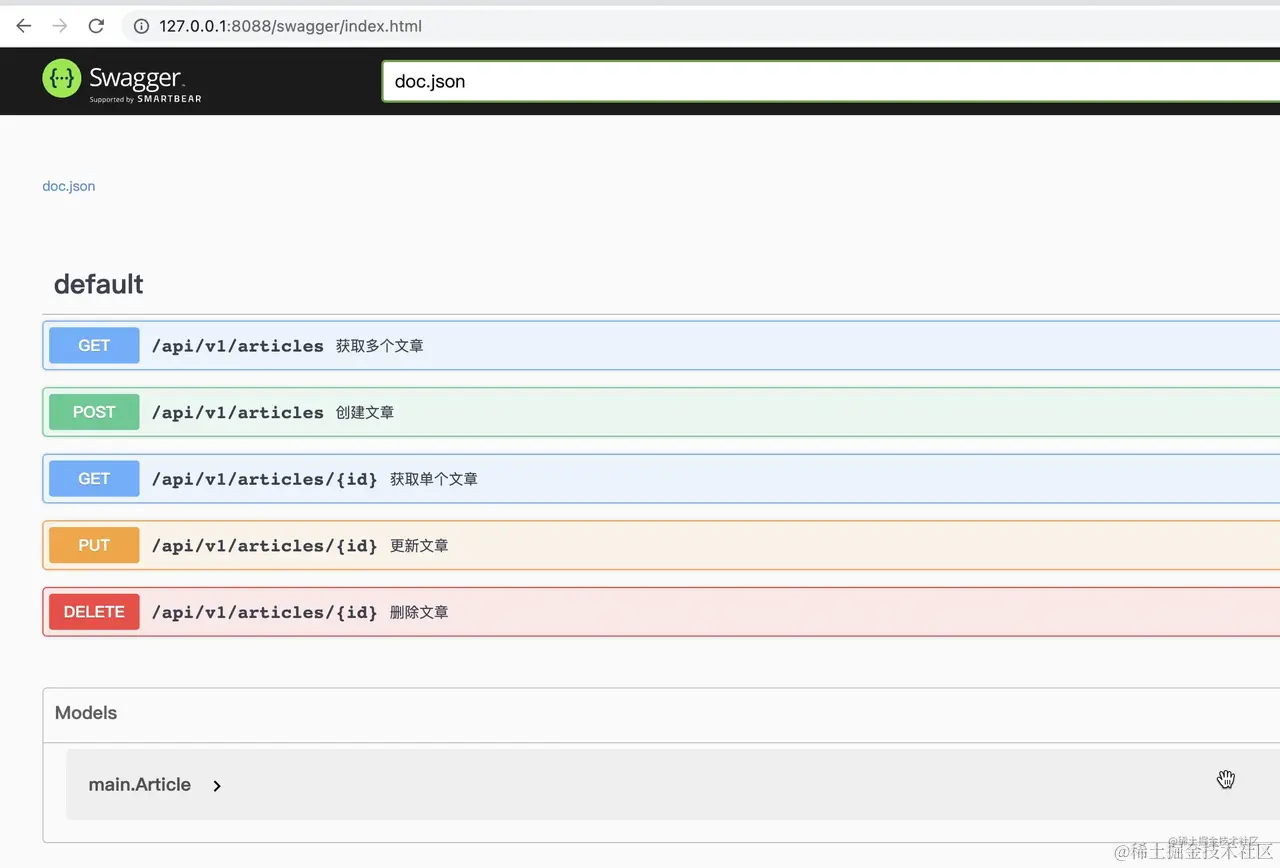Open the doc.json link
The height and width of the screenshot is (868, 1280).
pos(68,186)
